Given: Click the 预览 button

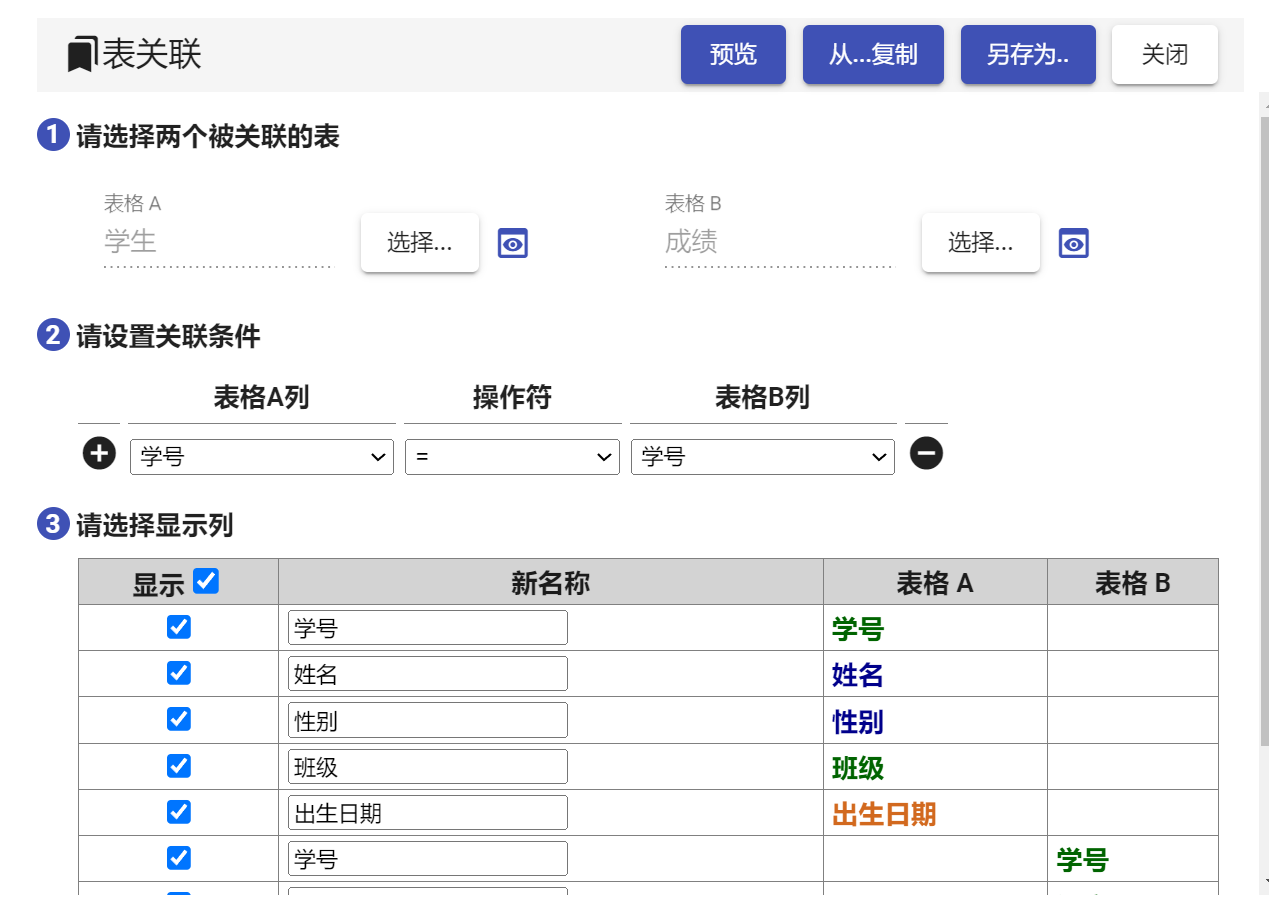Looking at the screenshot, I should [x=733, y=54].
